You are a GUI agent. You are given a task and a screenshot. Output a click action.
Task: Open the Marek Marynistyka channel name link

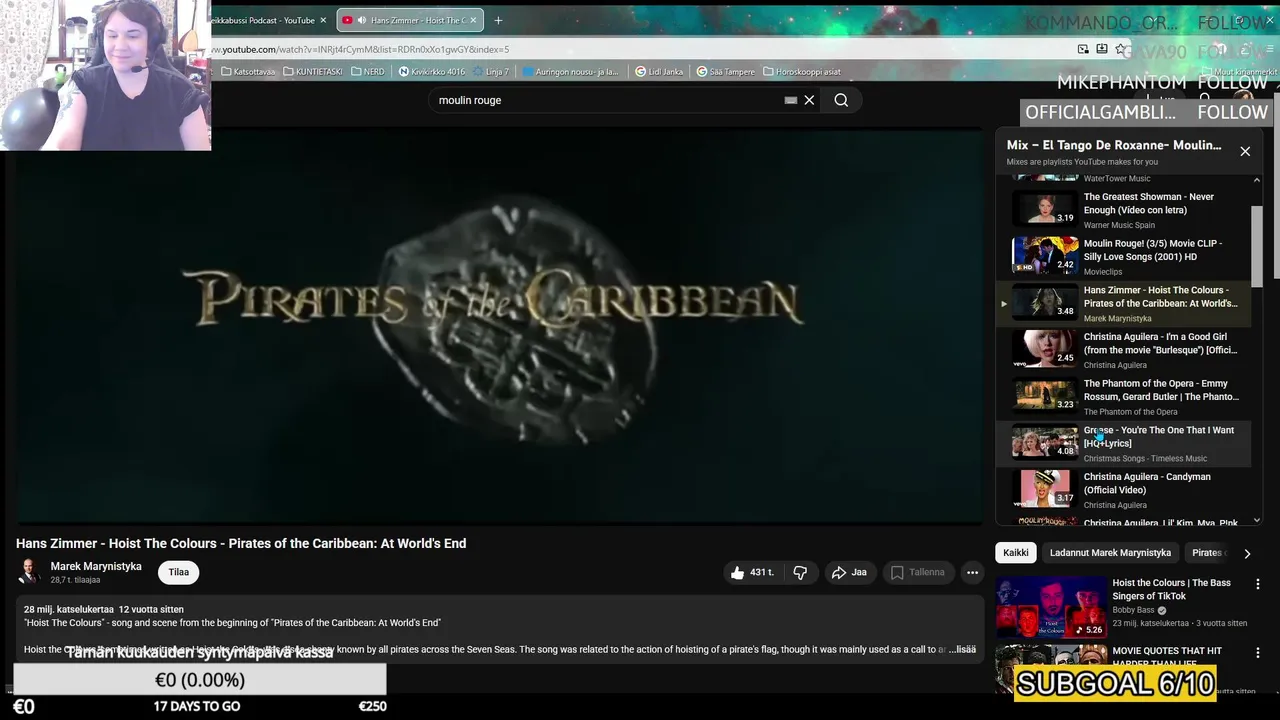pos(96,566)
